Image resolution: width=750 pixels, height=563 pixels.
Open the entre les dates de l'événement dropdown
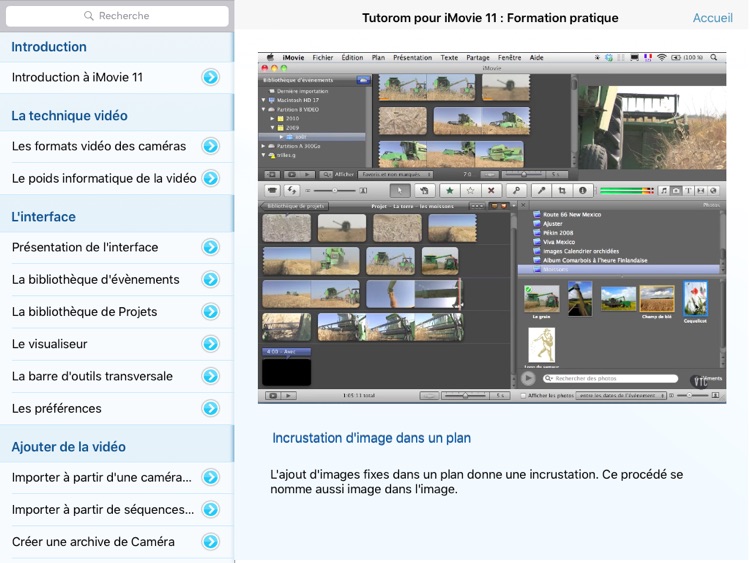621,396
